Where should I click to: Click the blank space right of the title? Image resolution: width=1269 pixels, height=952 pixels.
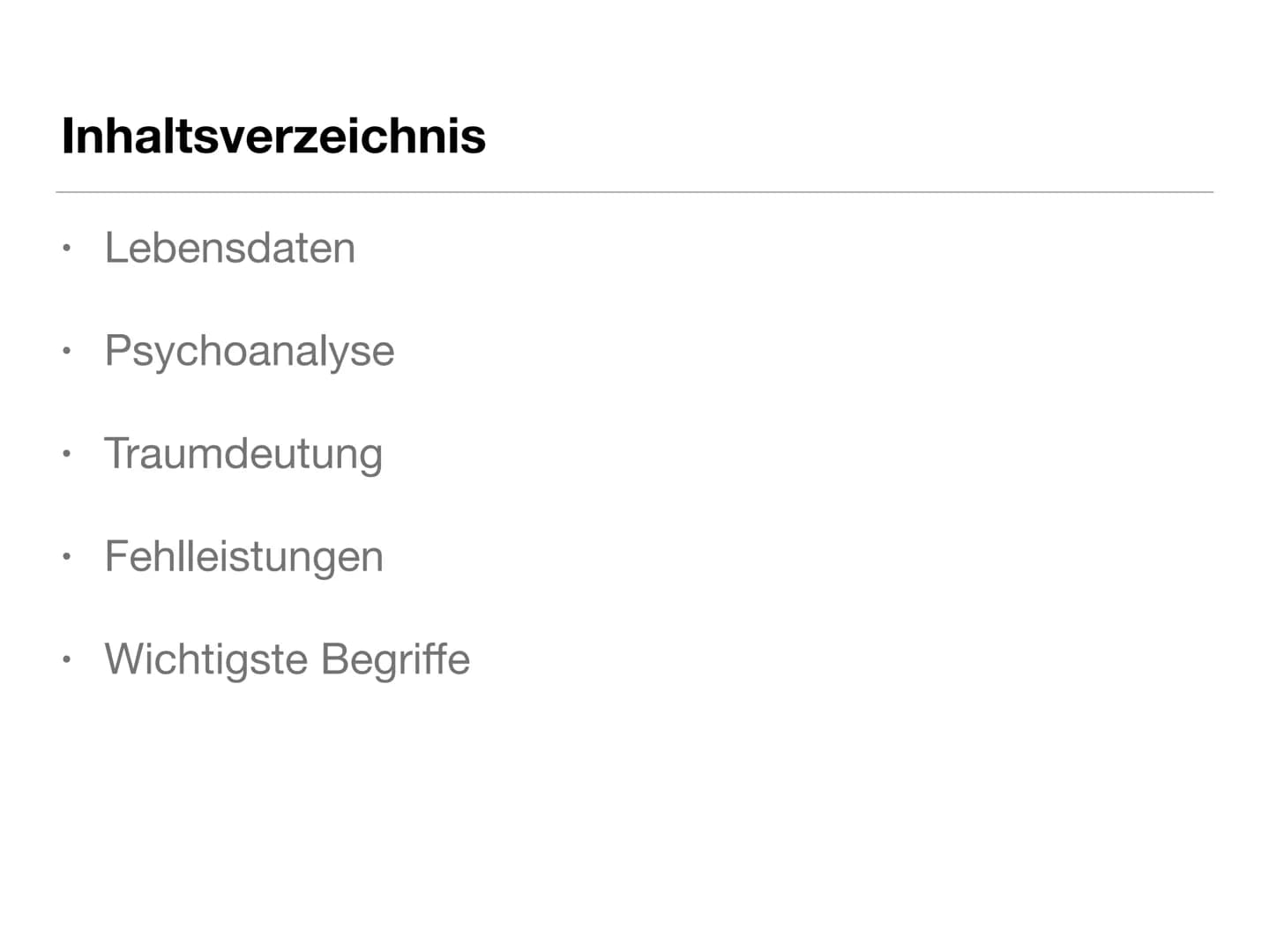[847, 136]
